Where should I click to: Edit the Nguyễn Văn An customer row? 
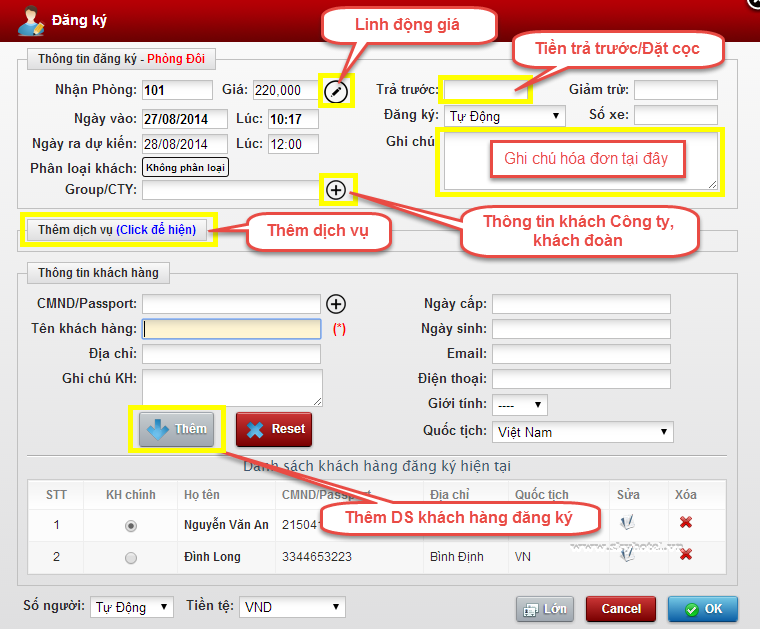[x=627, y=522]
